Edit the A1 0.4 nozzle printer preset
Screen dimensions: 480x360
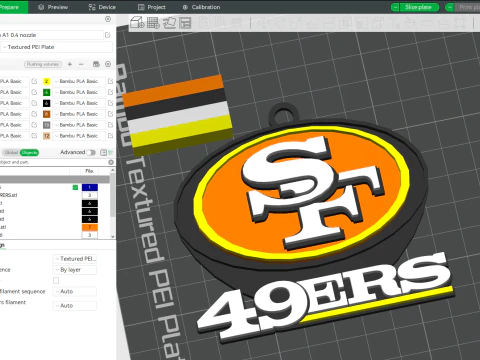click(108, 35)
